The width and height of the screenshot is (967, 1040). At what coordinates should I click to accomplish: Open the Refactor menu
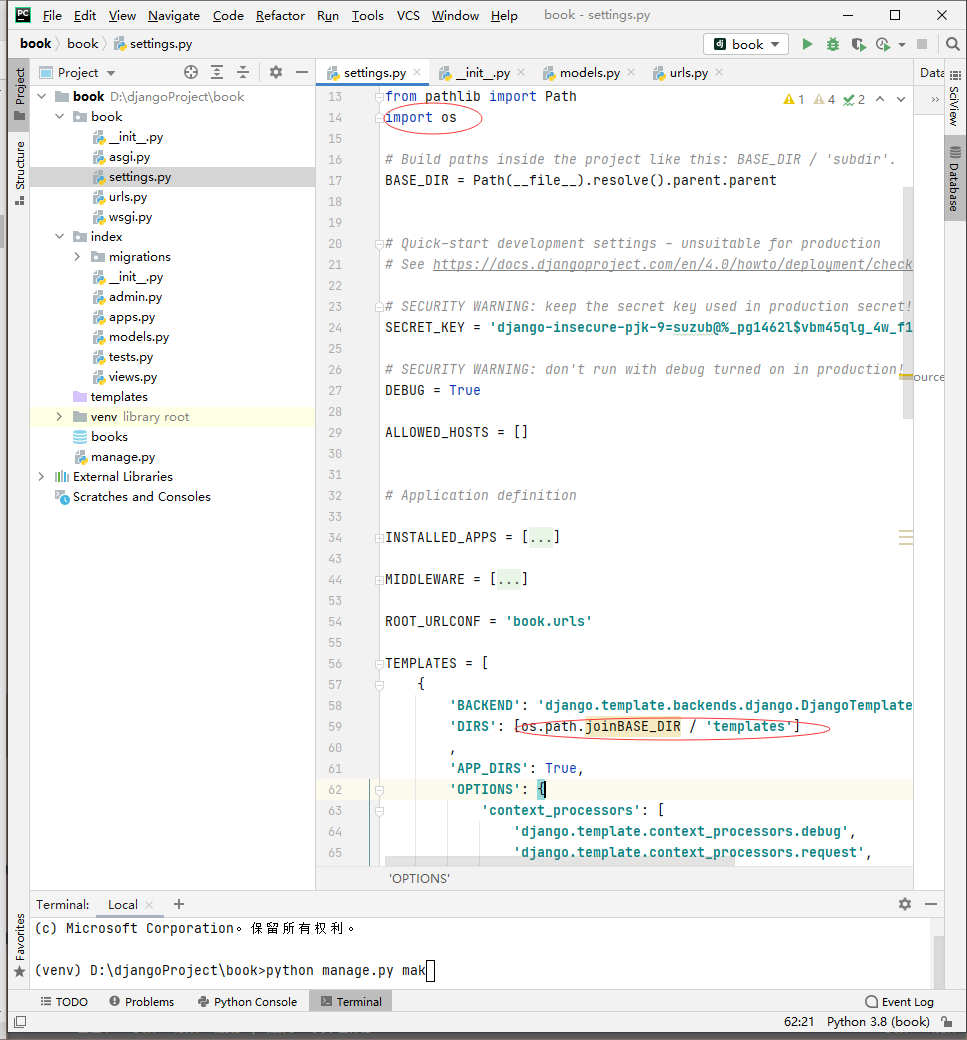click(x=280, y=15)
